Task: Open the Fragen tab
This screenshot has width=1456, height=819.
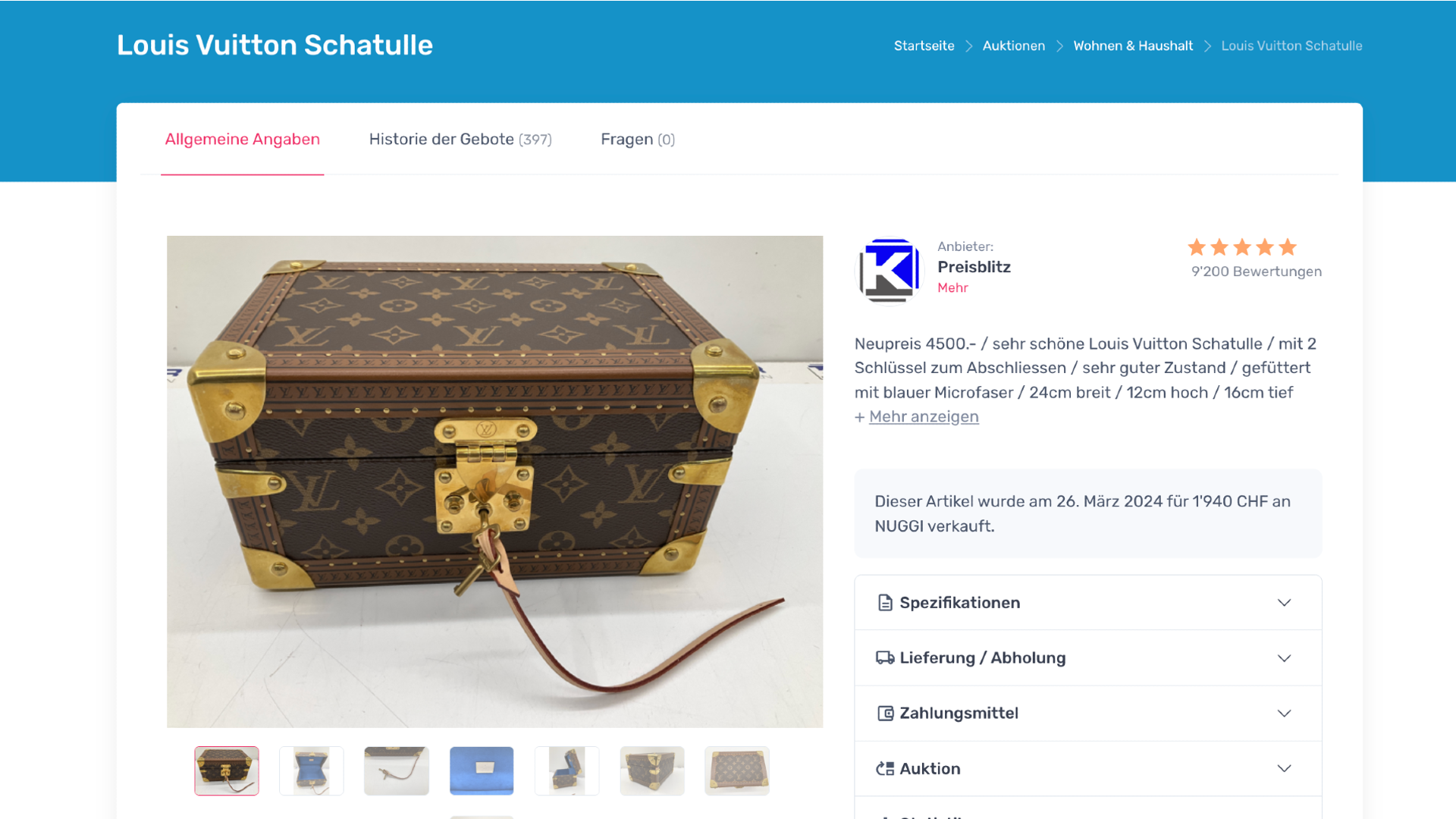Action: tap(638, 140)
